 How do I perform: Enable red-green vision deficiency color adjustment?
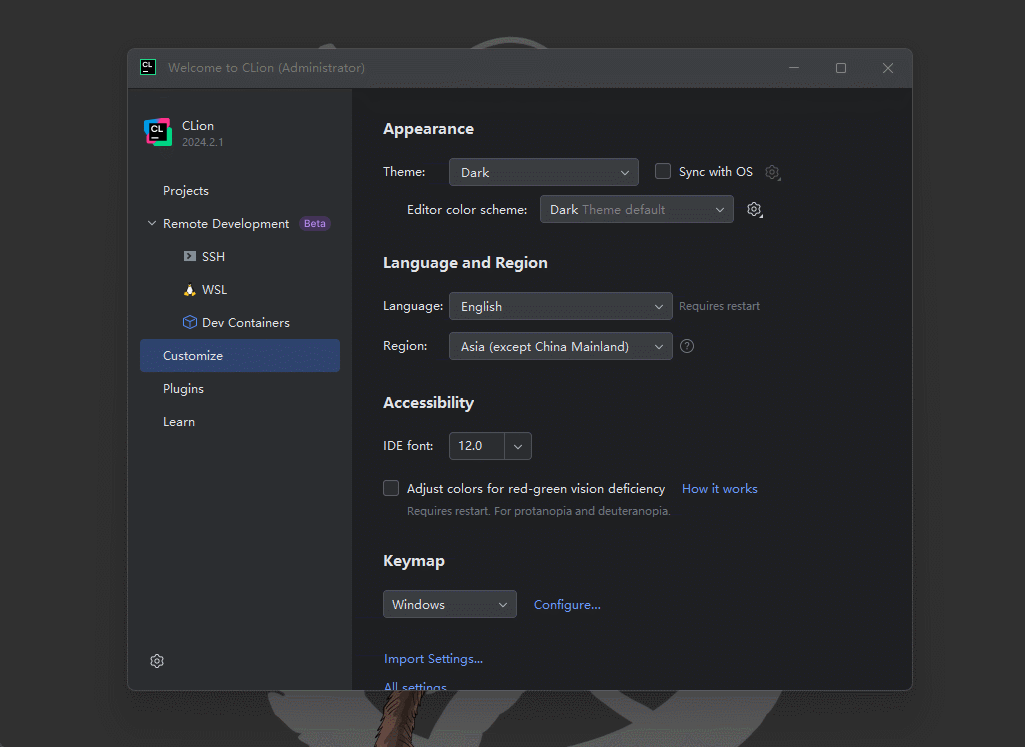pyautogui.click(x=391, y=489)
